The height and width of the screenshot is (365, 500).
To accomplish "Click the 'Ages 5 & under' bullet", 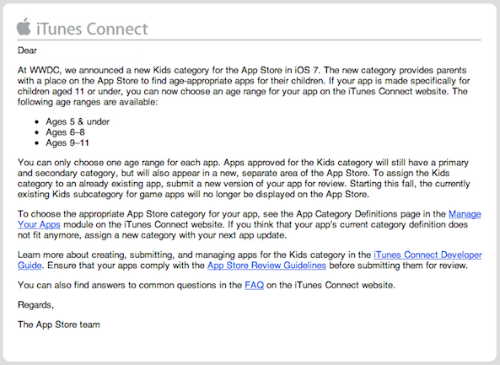I will tap(77, 122).
